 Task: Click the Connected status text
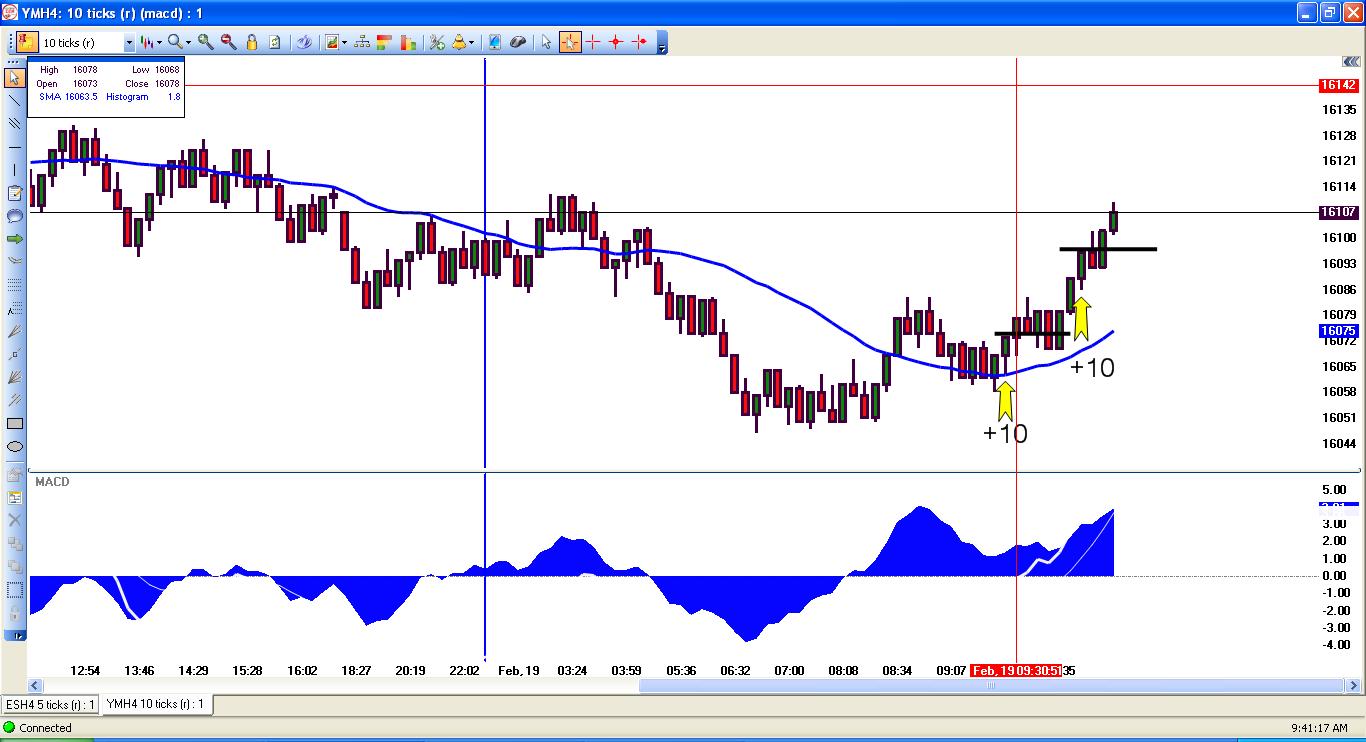point(45,728)
